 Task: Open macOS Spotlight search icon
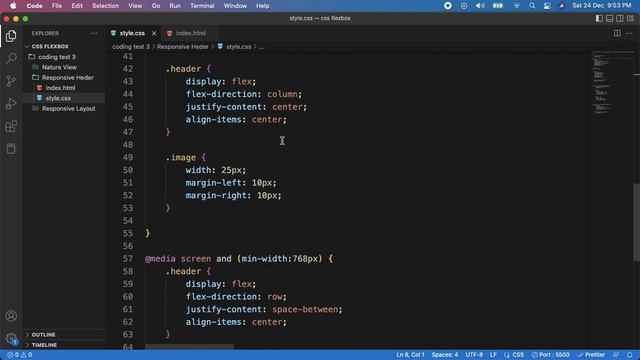point(532,6)
